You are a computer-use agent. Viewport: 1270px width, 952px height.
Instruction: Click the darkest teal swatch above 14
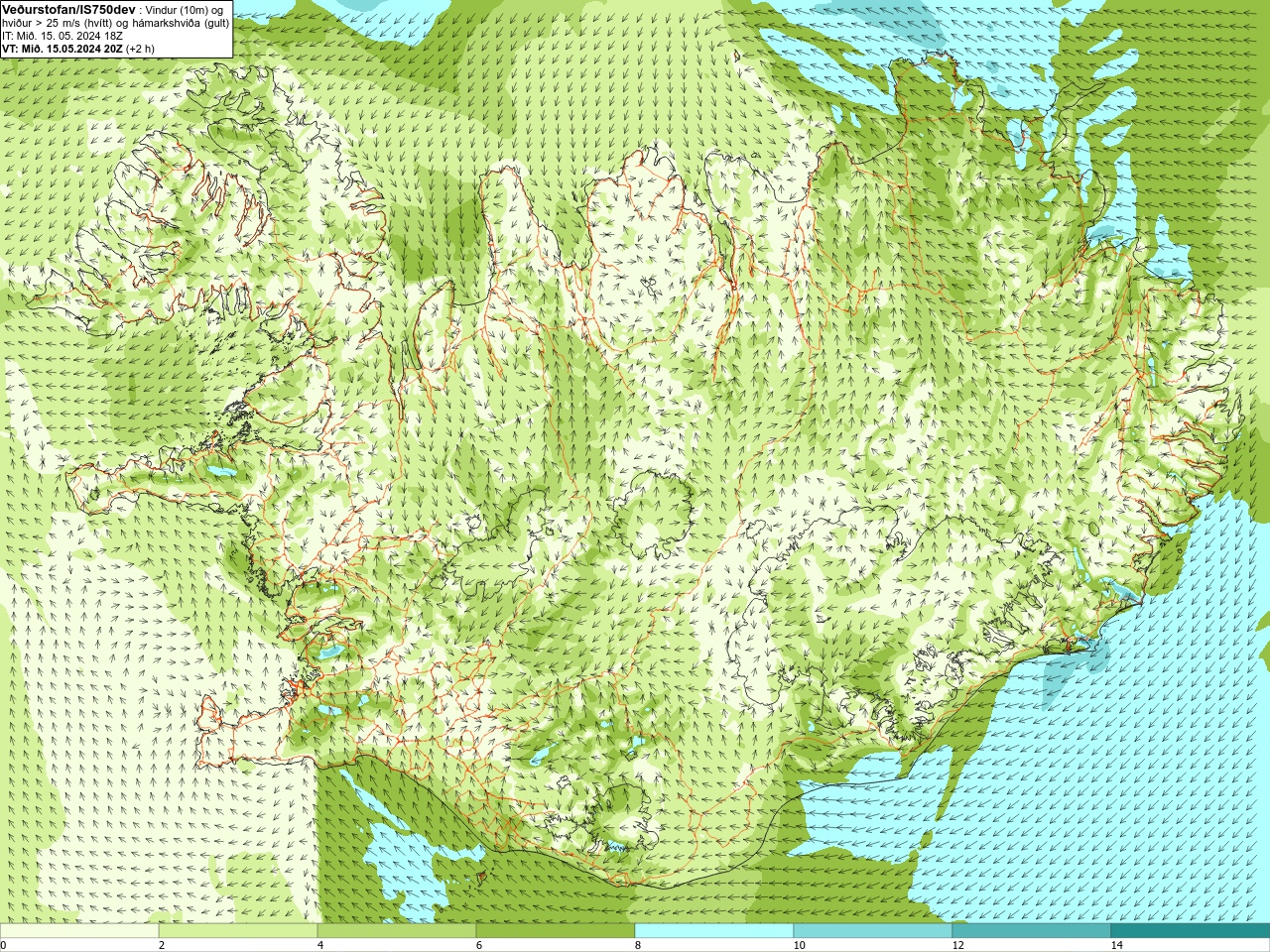(x=1191, y=931)
